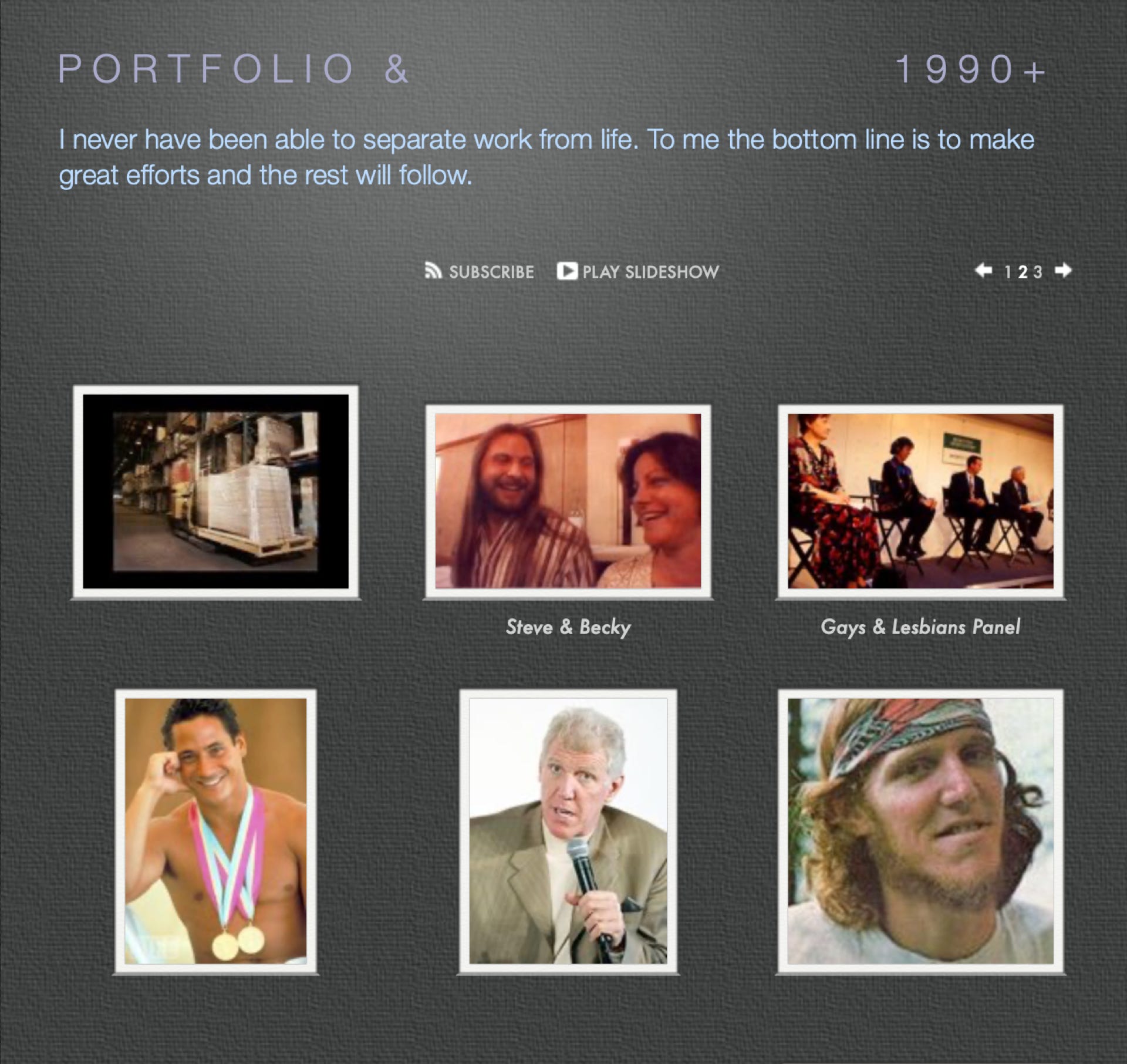Screen dimensions: 1127x1064
Task: Jump to page 3 of the gallery
Action: coord(1038,272)
